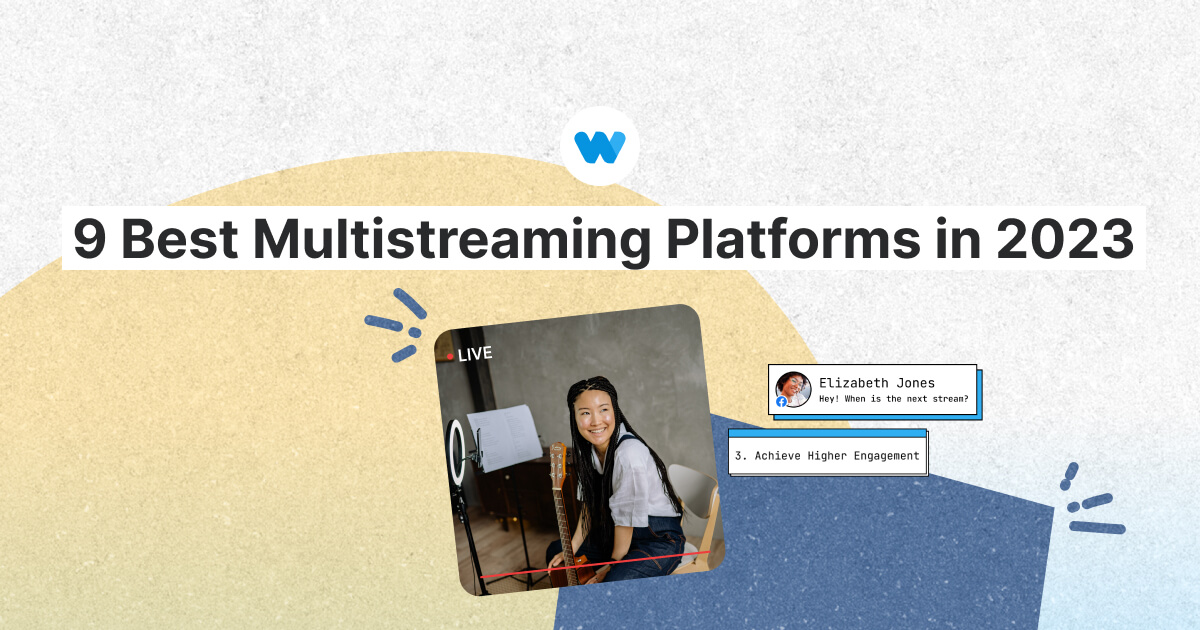Click the Facebook badge on the avatar

click(781, 401)
